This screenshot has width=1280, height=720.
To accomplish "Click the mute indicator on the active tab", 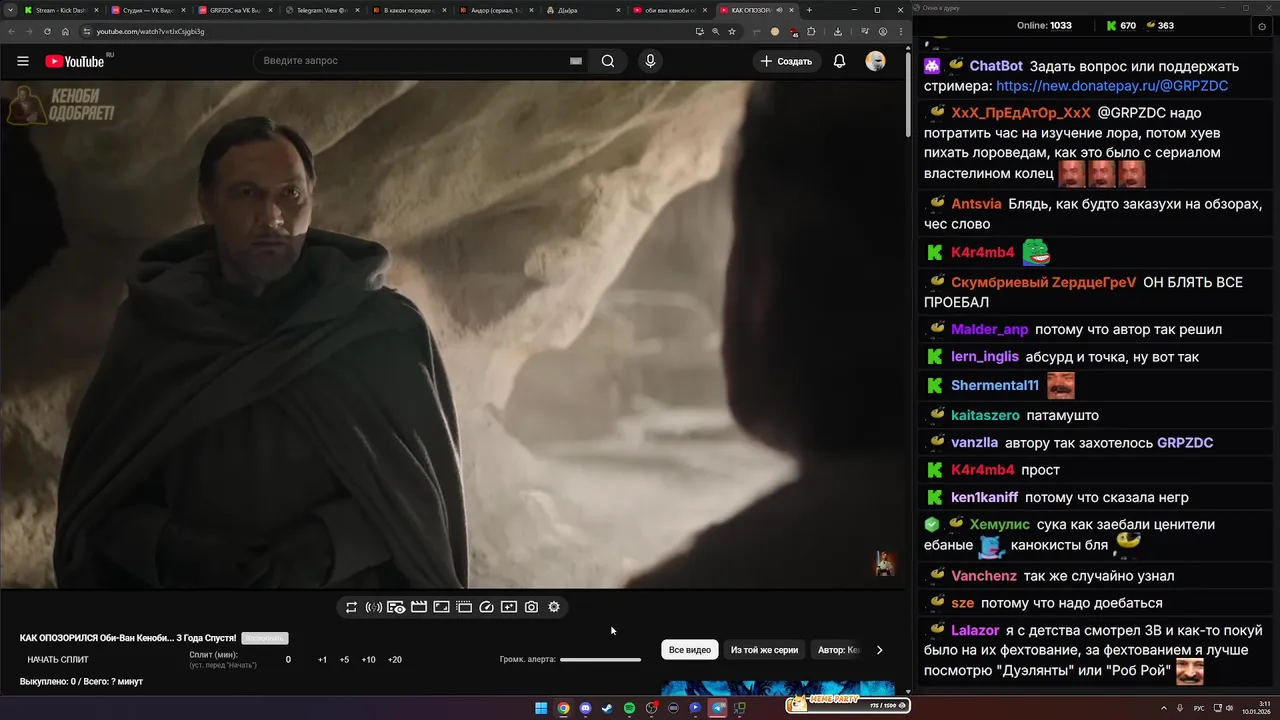I will (x=779, y=10).
